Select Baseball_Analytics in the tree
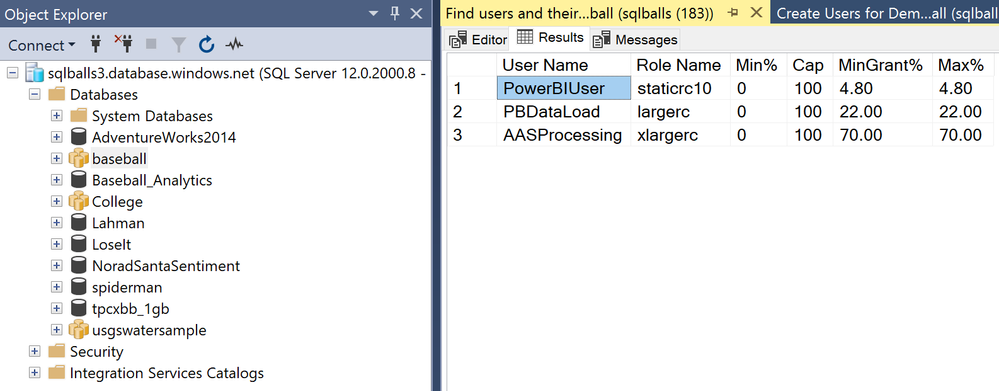Screen dimensions: 999x391 click(152, 180)
